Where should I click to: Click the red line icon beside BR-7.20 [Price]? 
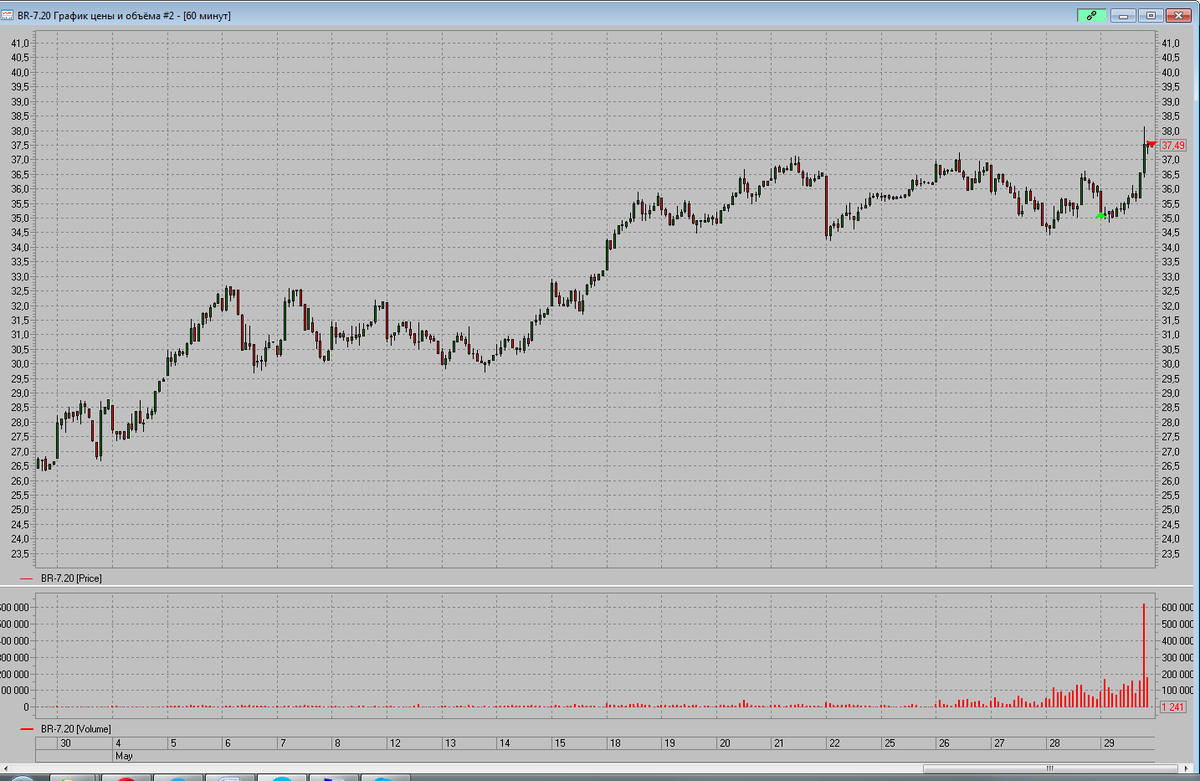coord(26,579)
